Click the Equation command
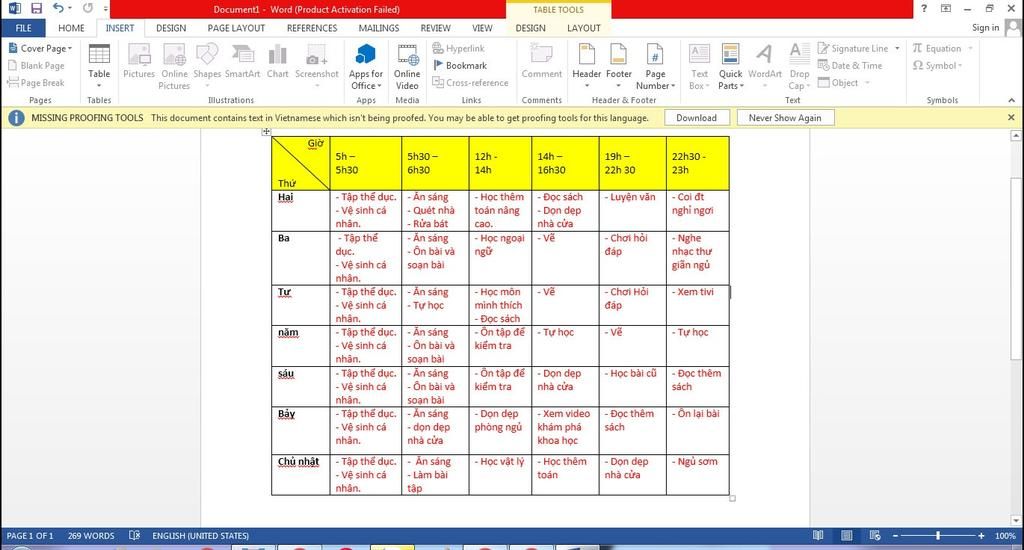 937,48
